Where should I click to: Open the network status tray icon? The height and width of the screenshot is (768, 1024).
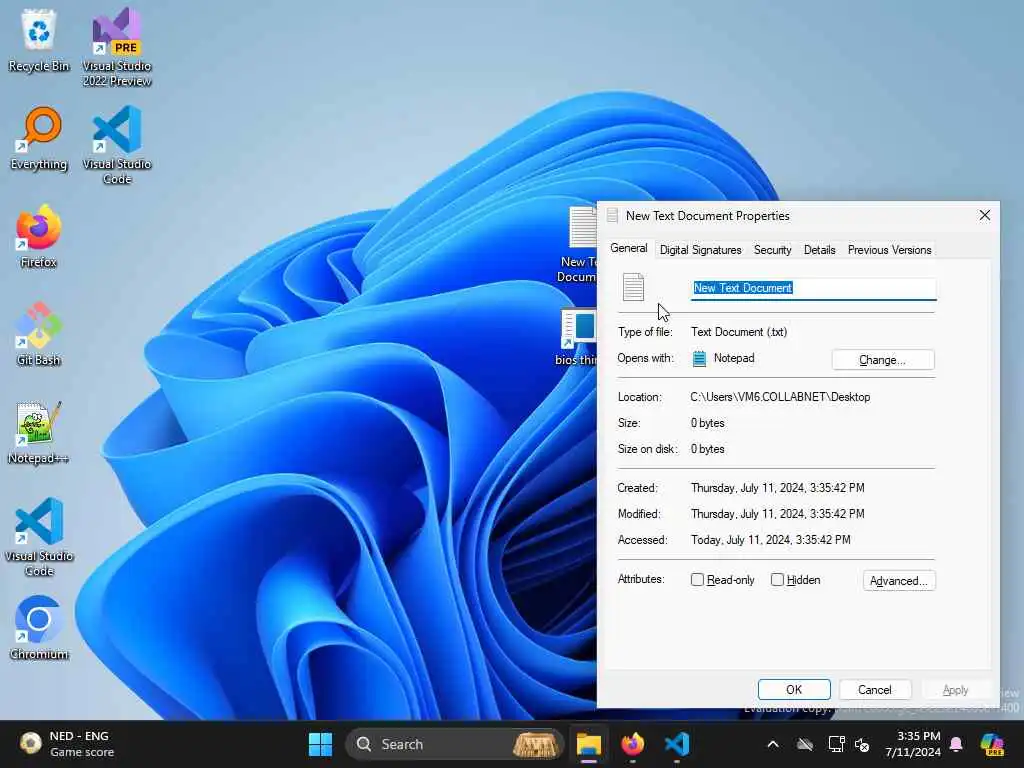pyautogui.click(x=836, y=744)
